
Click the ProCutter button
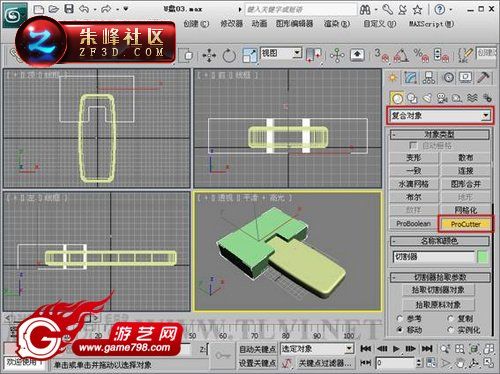[466, 224]
